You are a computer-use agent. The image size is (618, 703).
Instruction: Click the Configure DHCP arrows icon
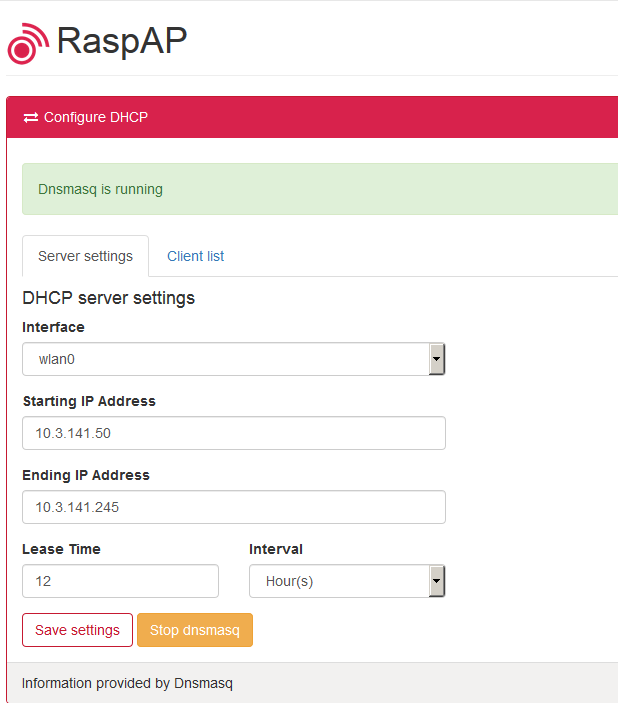(x=30, y=117)
